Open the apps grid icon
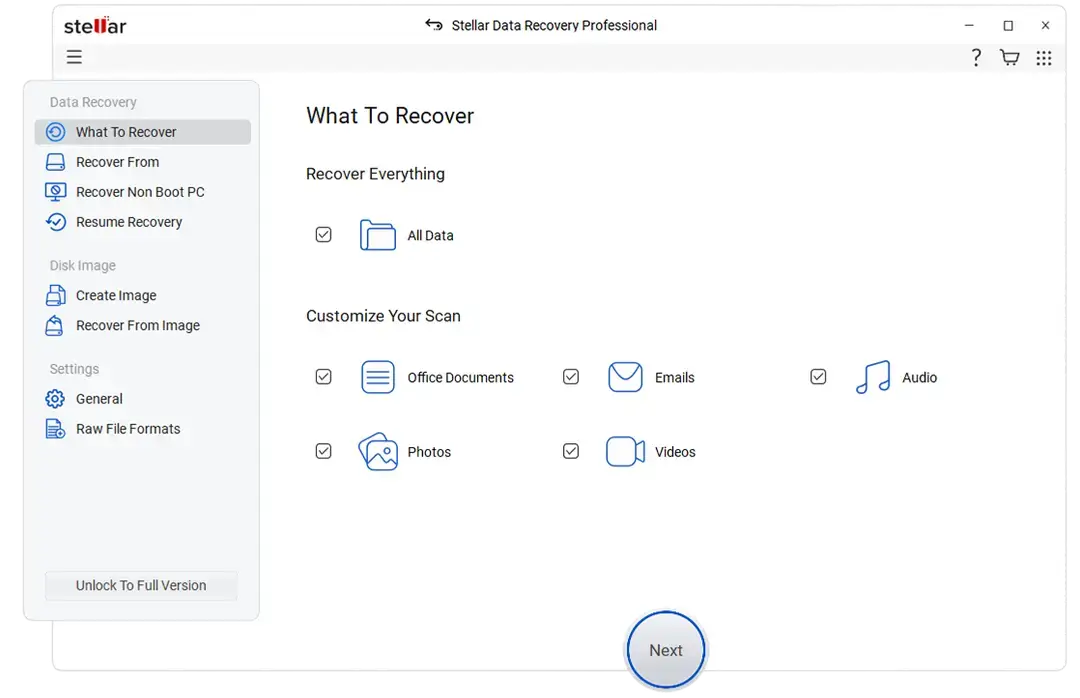1080x698 pixels. click(1044, 58)
